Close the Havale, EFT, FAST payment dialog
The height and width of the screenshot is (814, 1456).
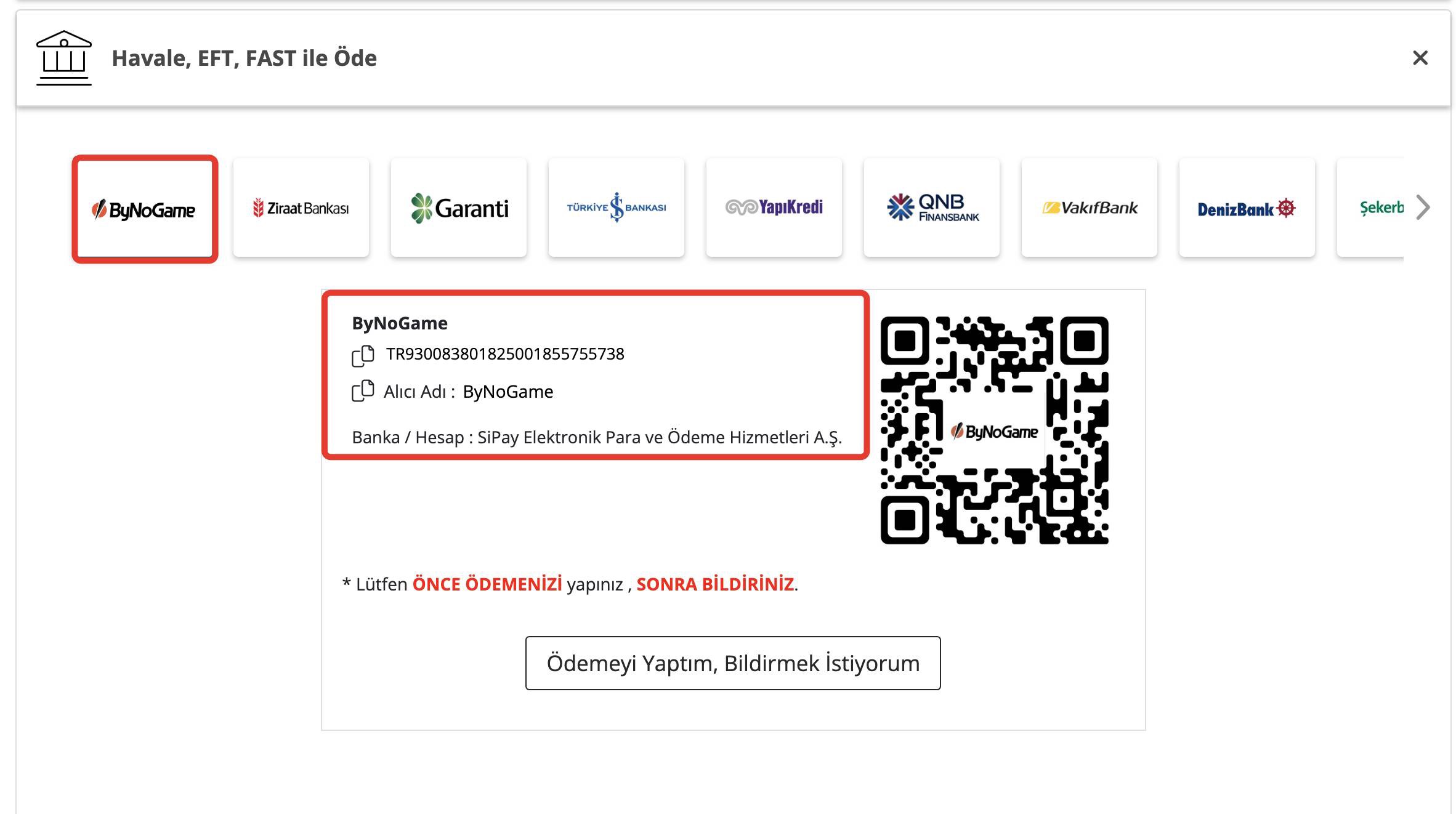[1420, 58]
